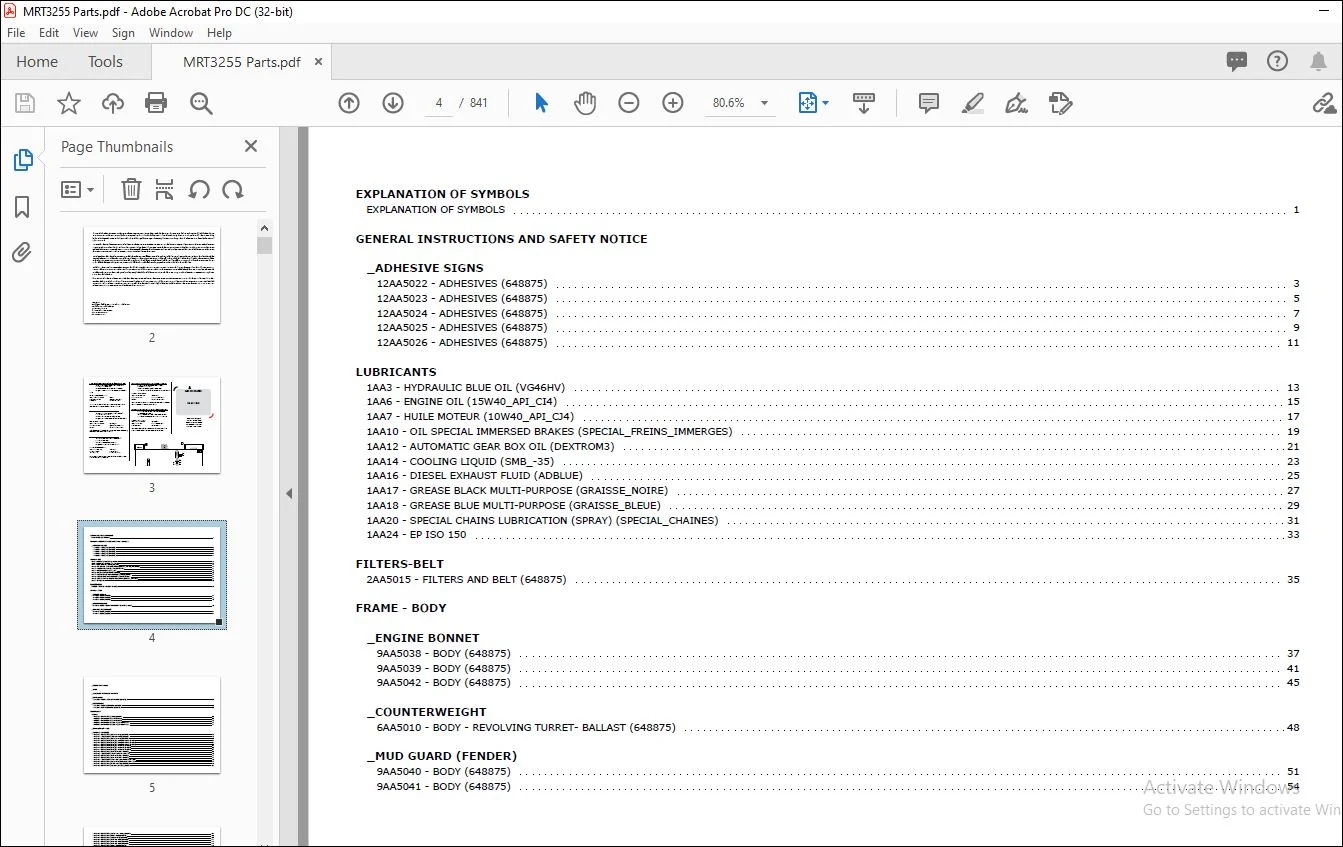Open the Help menu
This screenshot has height=847, width=1343.
pyautogui.click(x=219, y=33)
